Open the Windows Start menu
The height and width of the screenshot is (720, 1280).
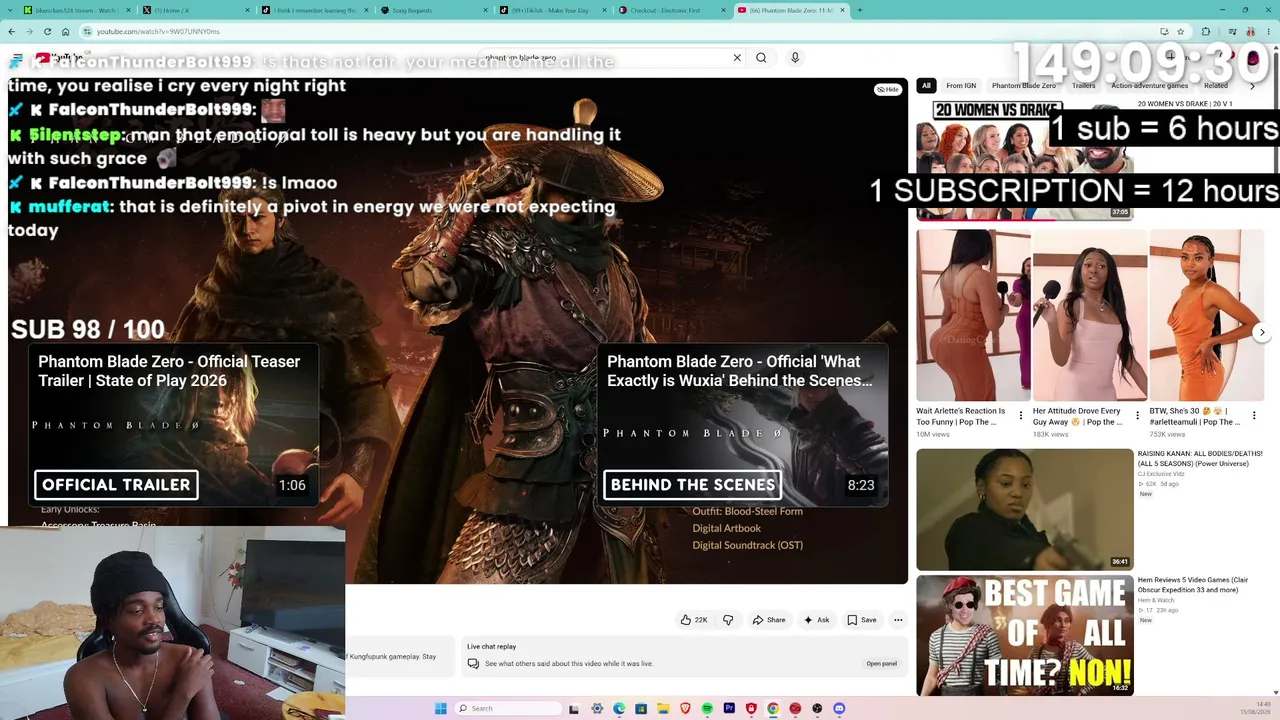point(441,709)
